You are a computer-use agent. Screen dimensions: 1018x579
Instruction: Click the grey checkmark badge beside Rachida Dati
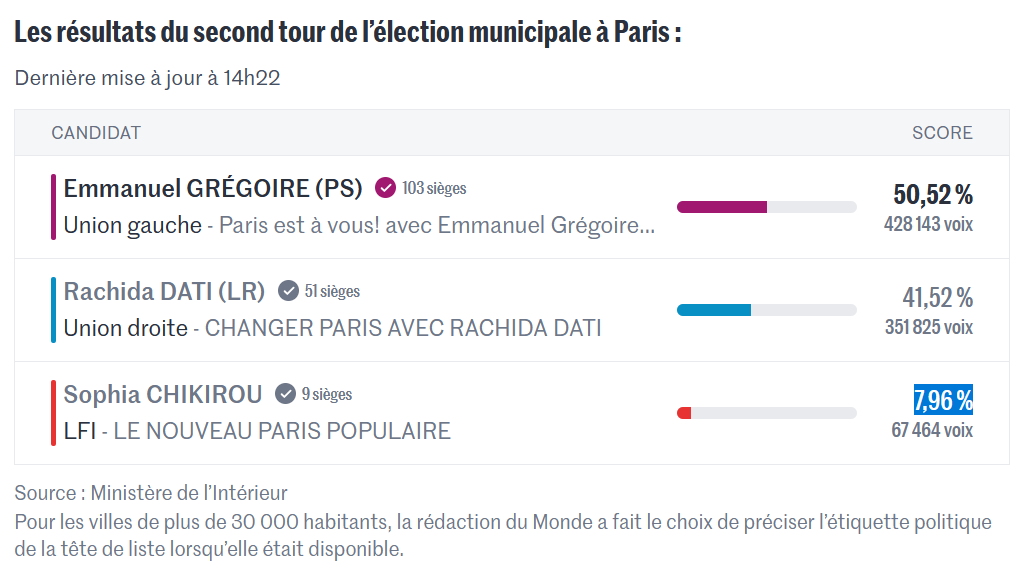(288, 291)
